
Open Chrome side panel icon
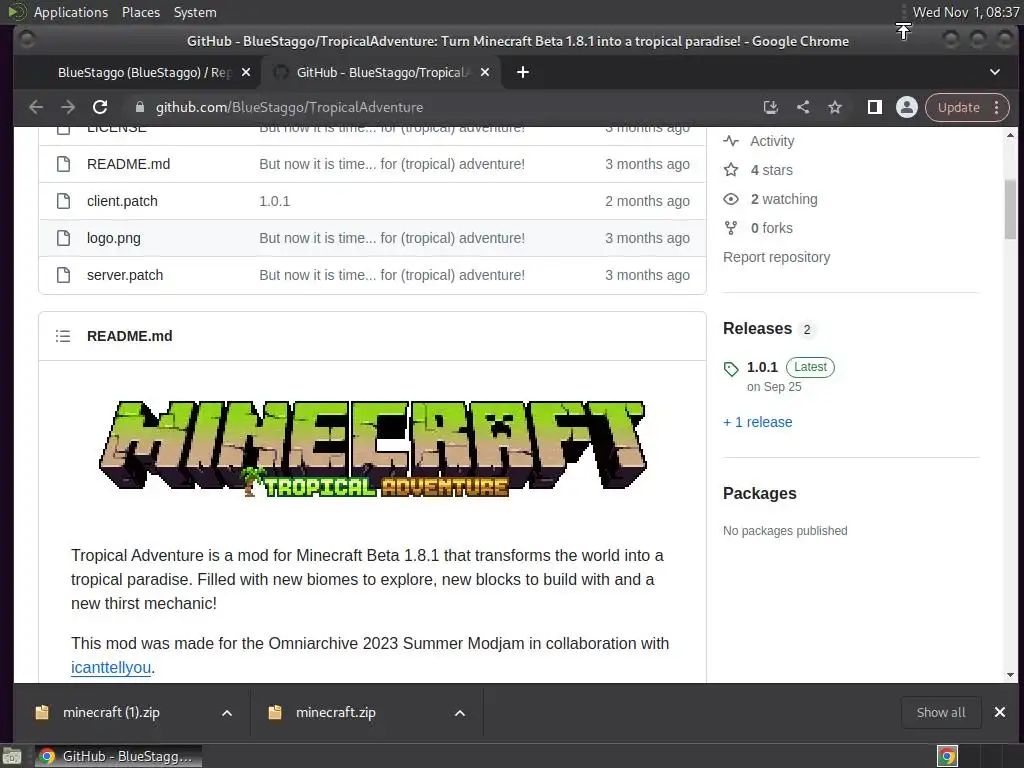pyautogui.click(x=874, y=107)
